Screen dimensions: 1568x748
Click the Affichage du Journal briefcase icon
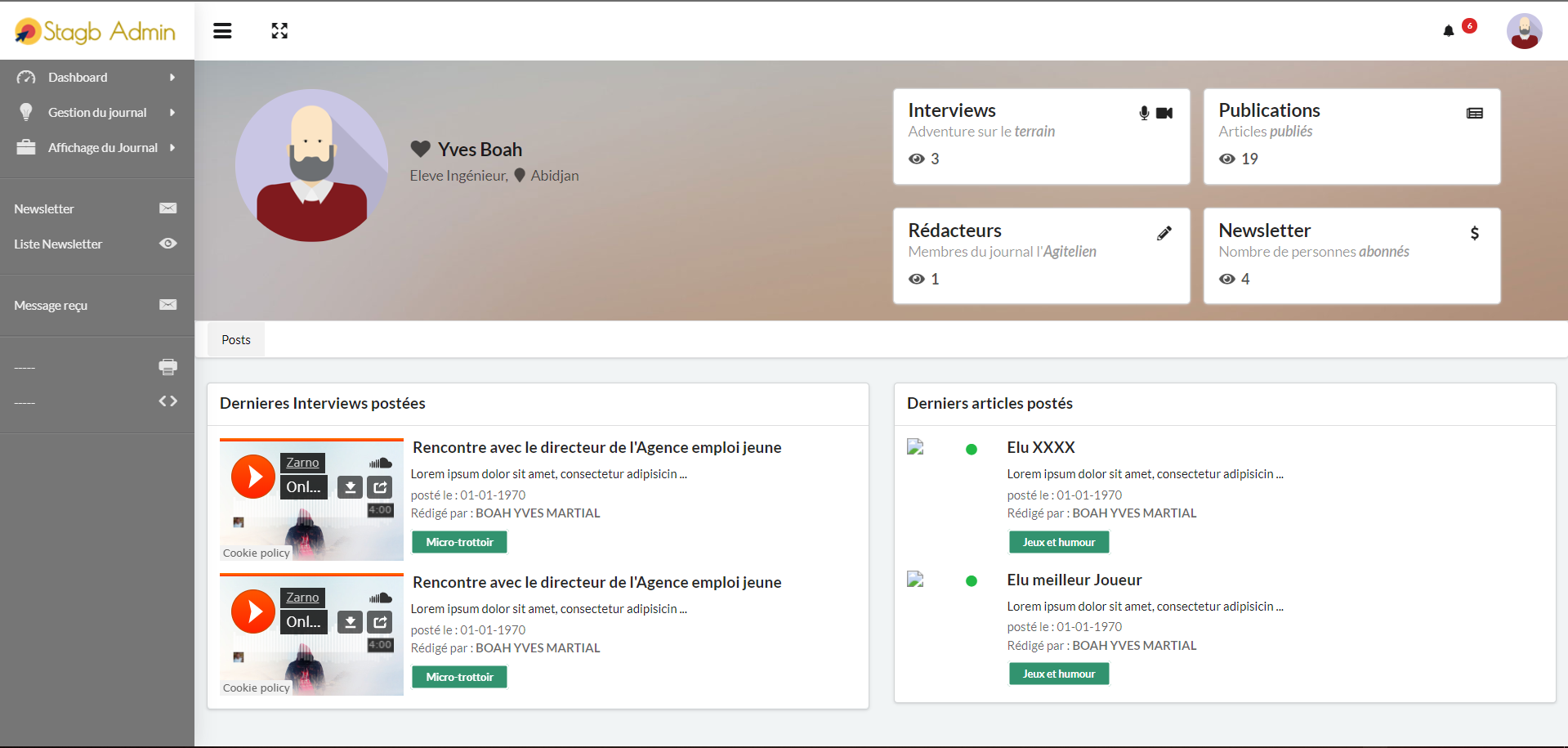(x=26, y=147)
